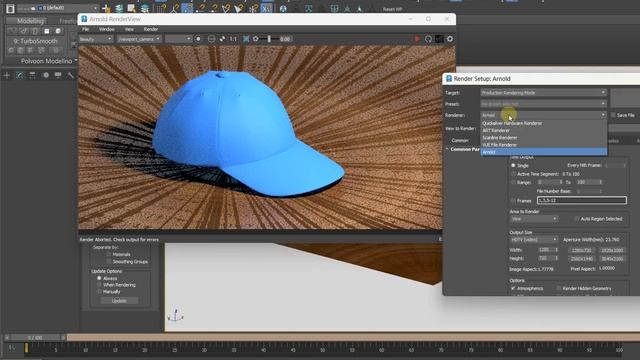Click the scene explorer icon at top-left
640x360 pixels.
[x=10, y=8]
